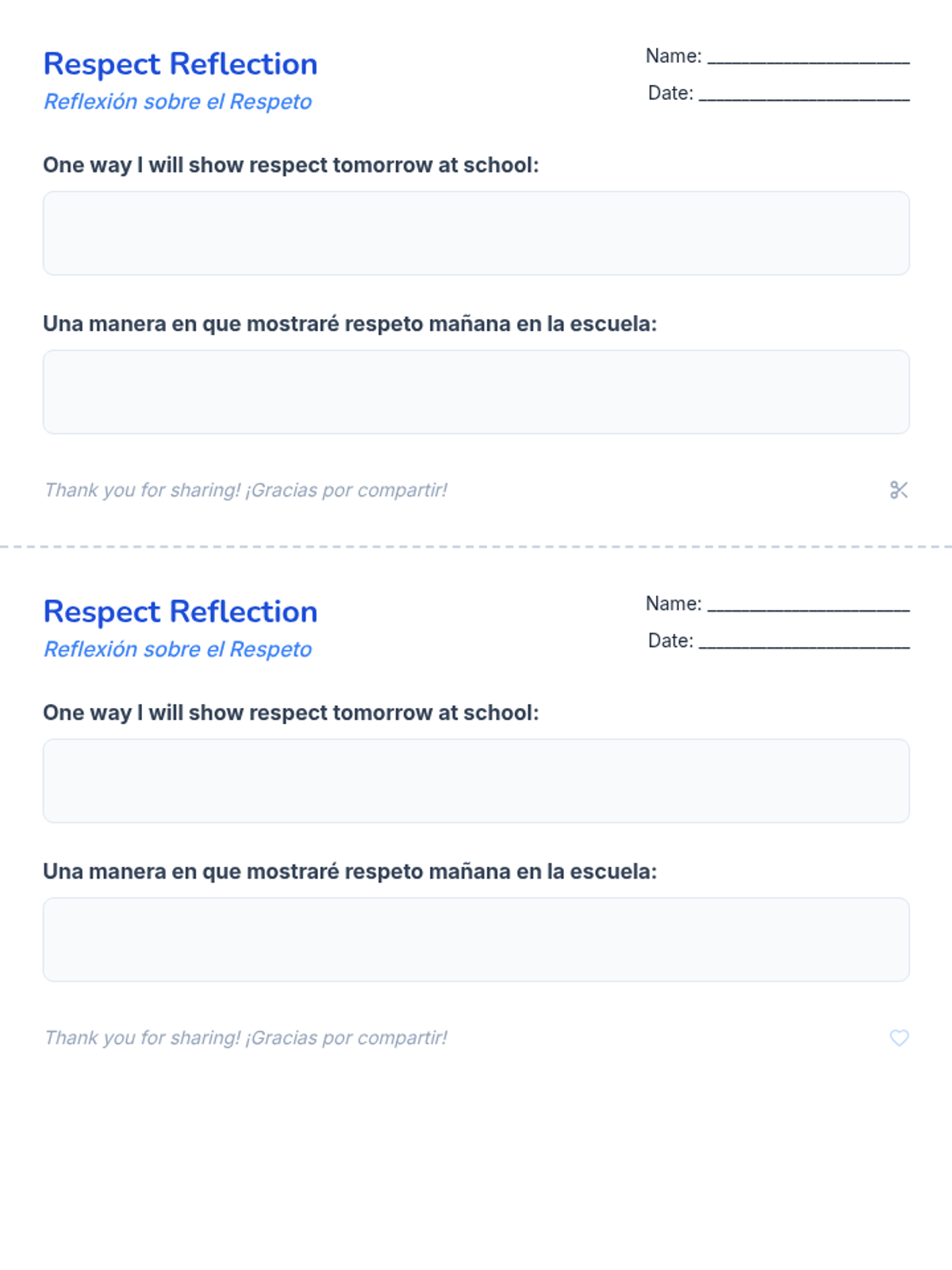
Task: Click first slip's "Respect Reflection" heading
Action: coord(180,64)
